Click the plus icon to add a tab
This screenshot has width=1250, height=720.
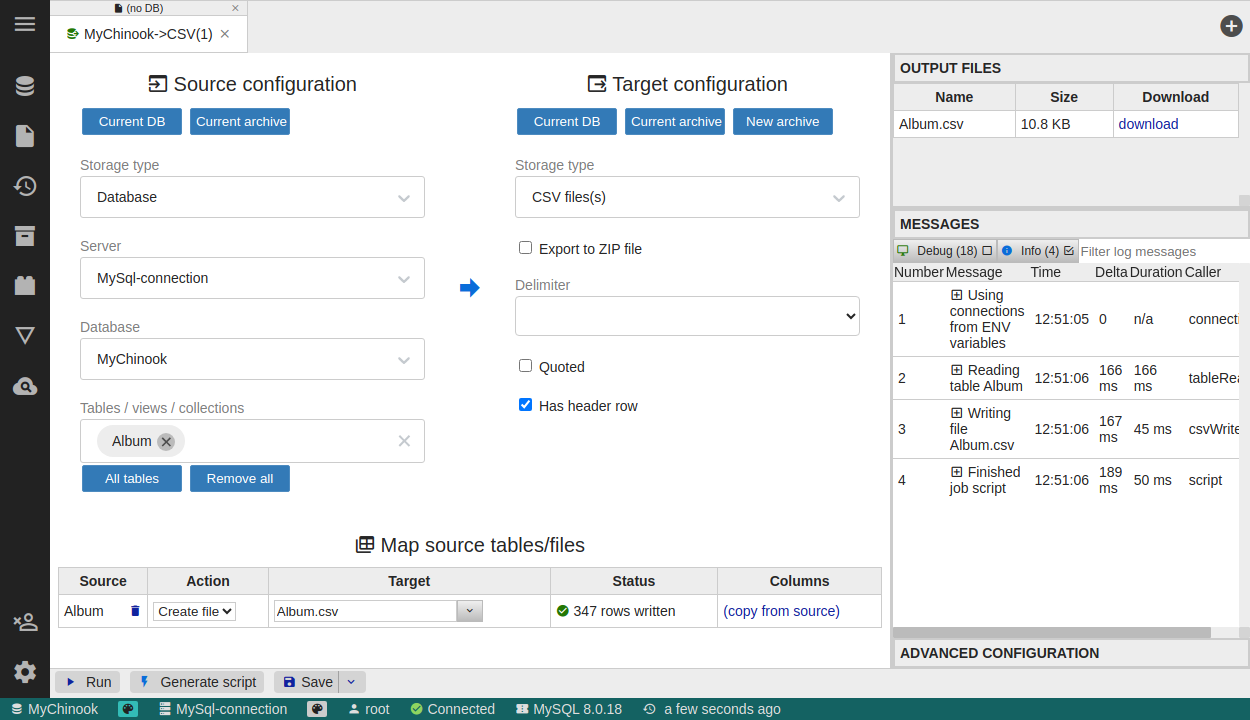[1231, 26]
